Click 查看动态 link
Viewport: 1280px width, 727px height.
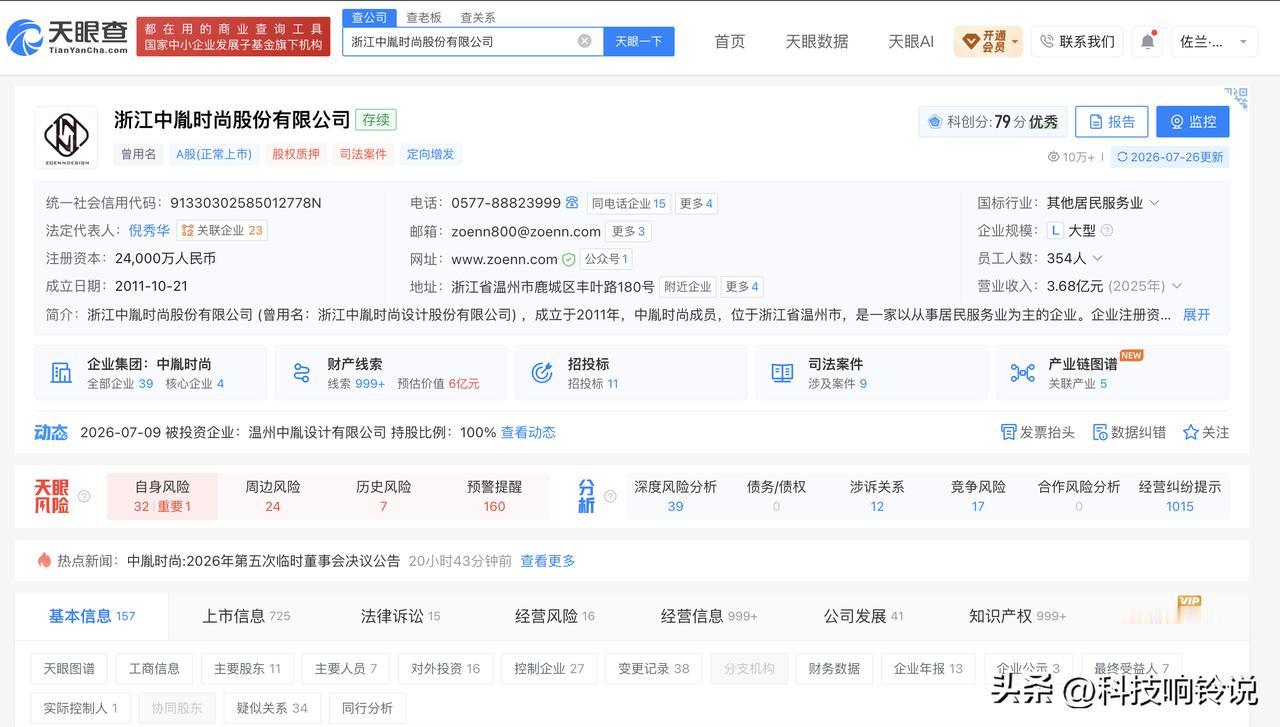(528, 432)
